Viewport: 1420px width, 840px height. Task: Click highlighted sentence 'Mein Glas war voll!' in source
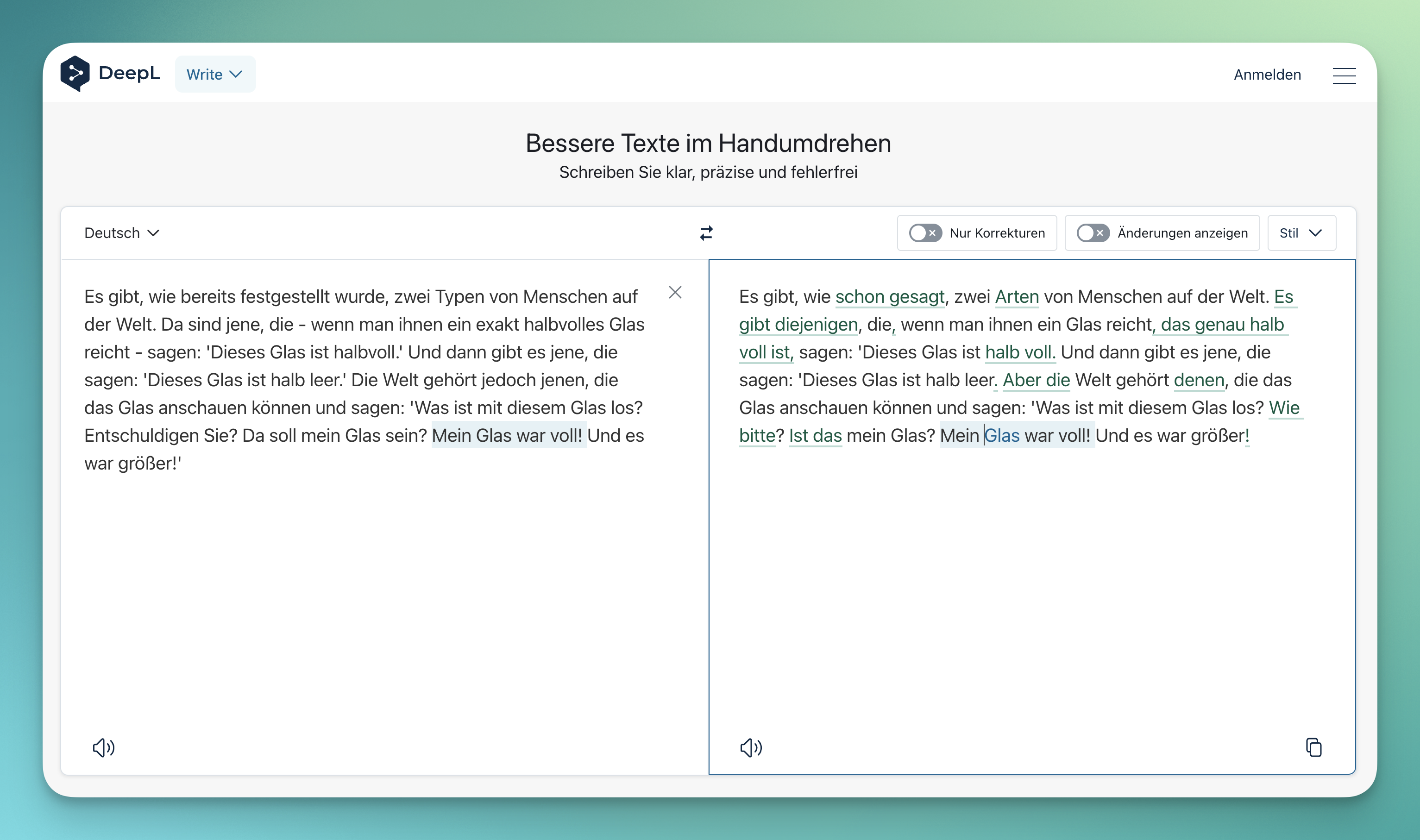click(x=508, y=435)
